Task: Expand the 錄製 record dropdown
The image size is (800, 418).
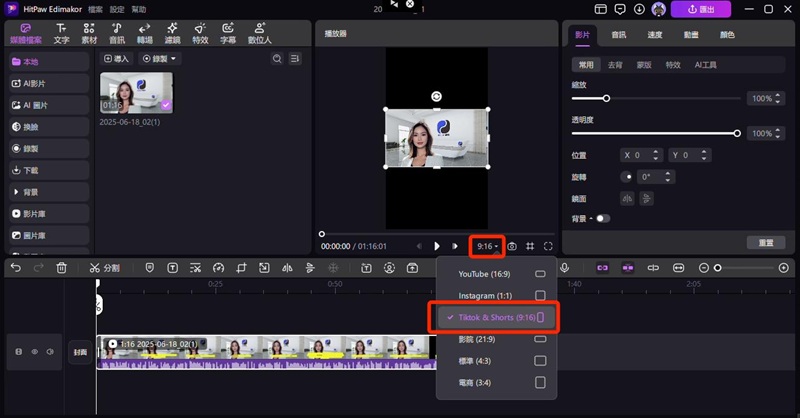Action: pyautogui.click(x=160, y=59)
